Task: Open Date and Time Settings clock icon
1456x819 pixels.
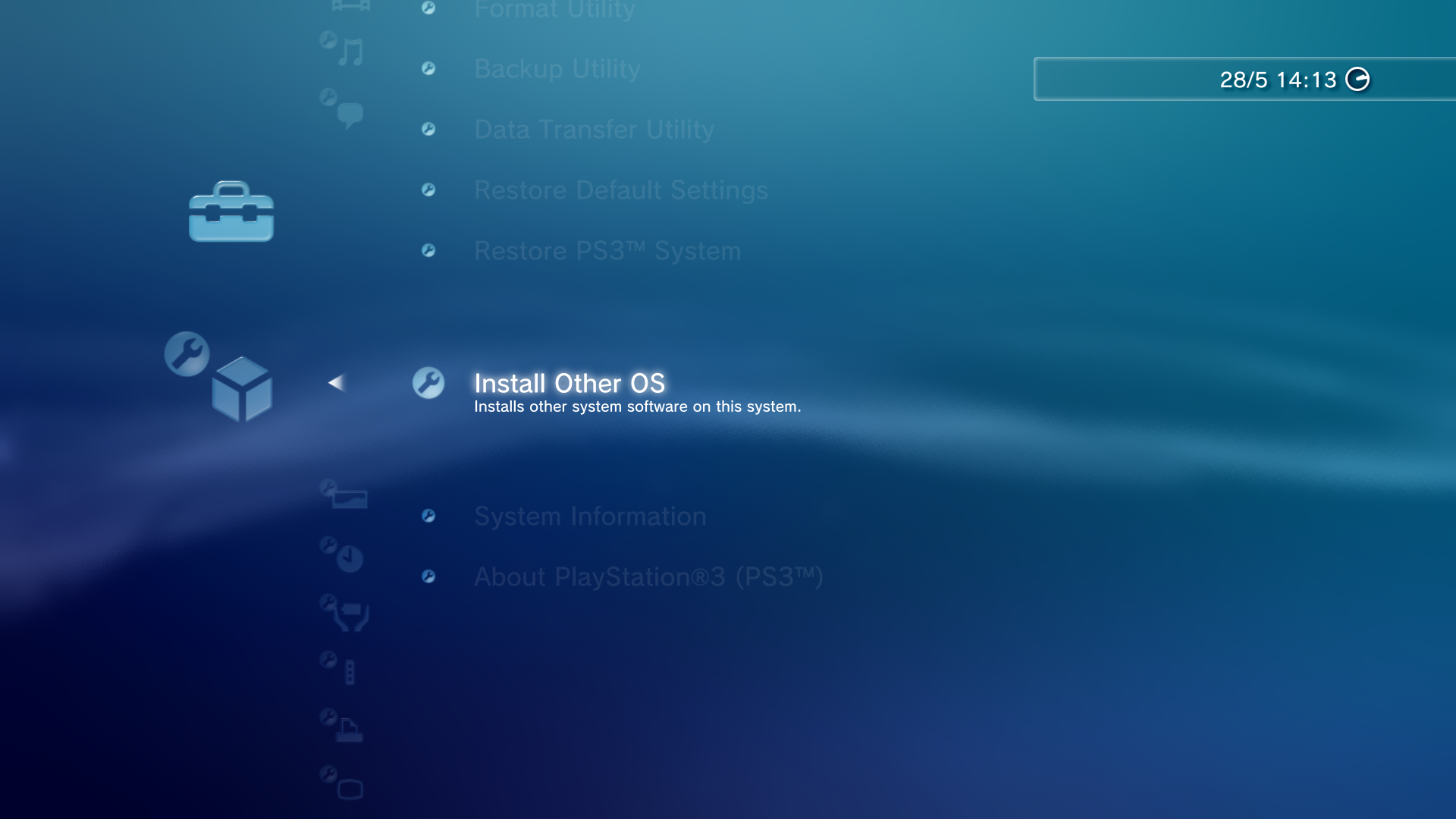Action: [x=342, y=554]
